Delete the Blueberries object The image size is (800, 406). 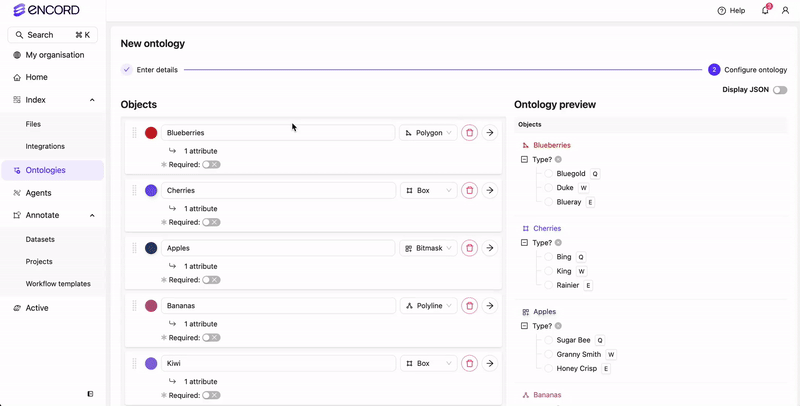469,133
